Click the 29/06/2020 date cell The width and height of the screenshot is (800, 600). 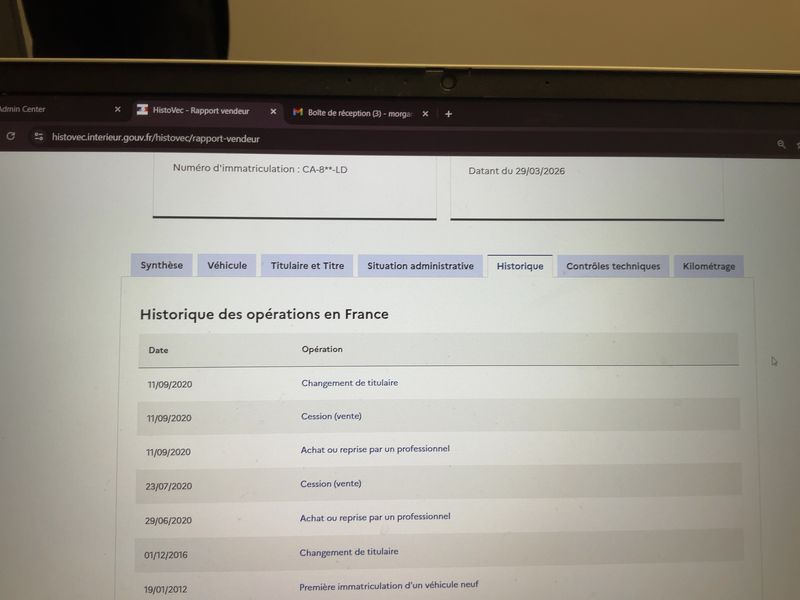168,520
